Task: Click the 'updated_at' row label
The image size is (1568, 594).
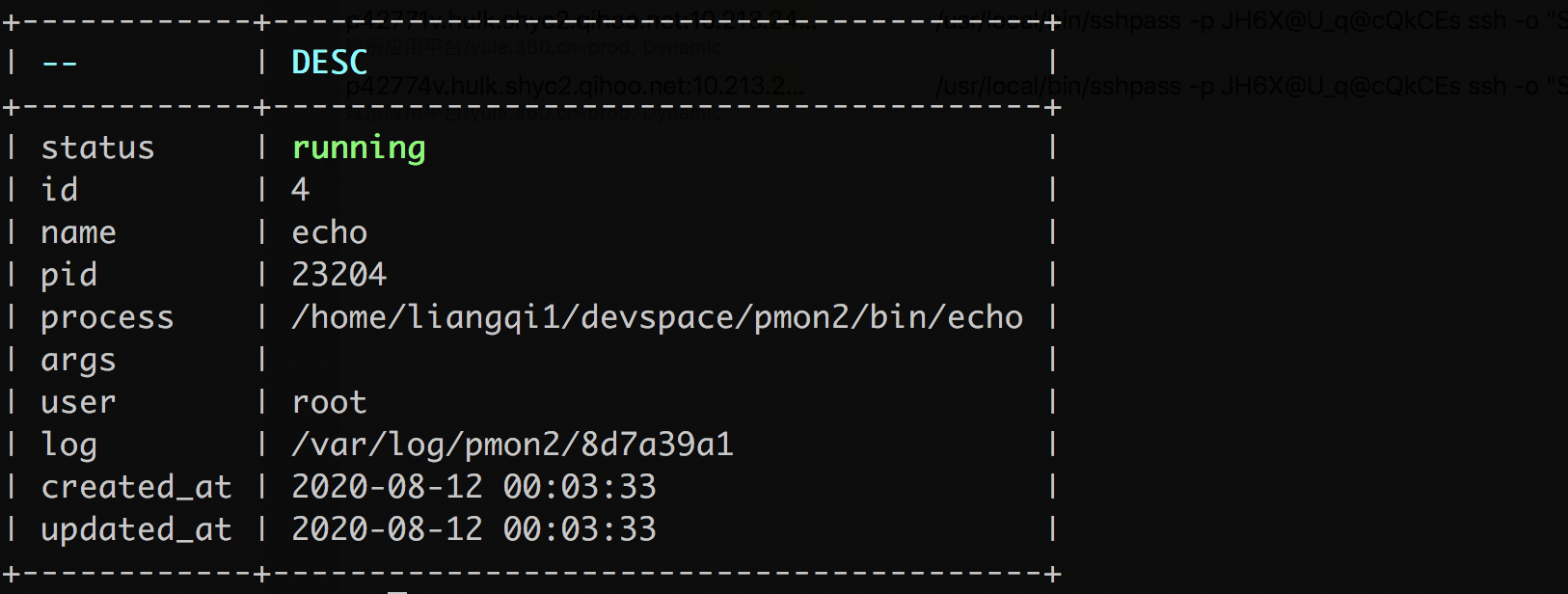Action: tap(136, 529)
